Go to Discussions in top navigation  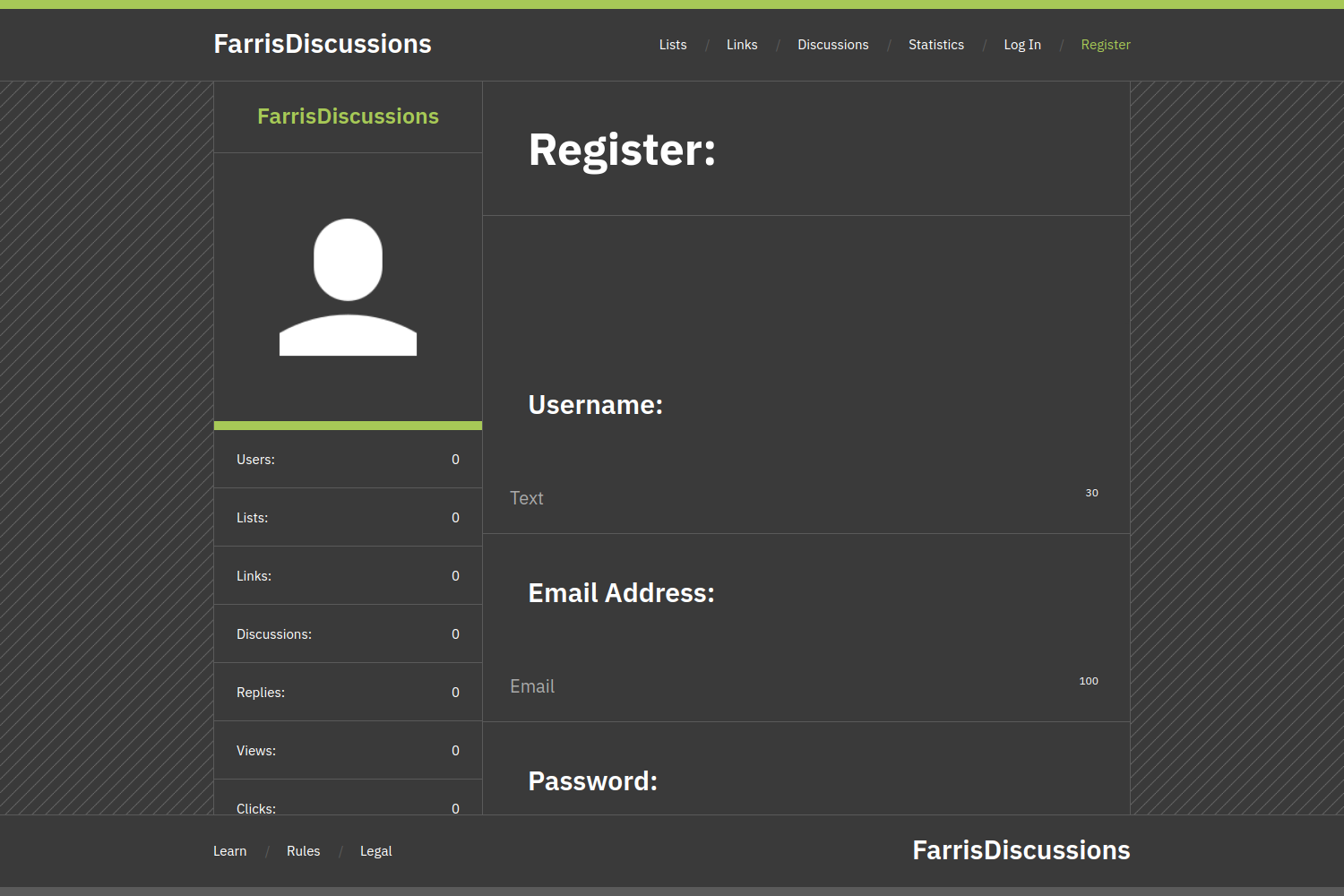tap(833, 45)
